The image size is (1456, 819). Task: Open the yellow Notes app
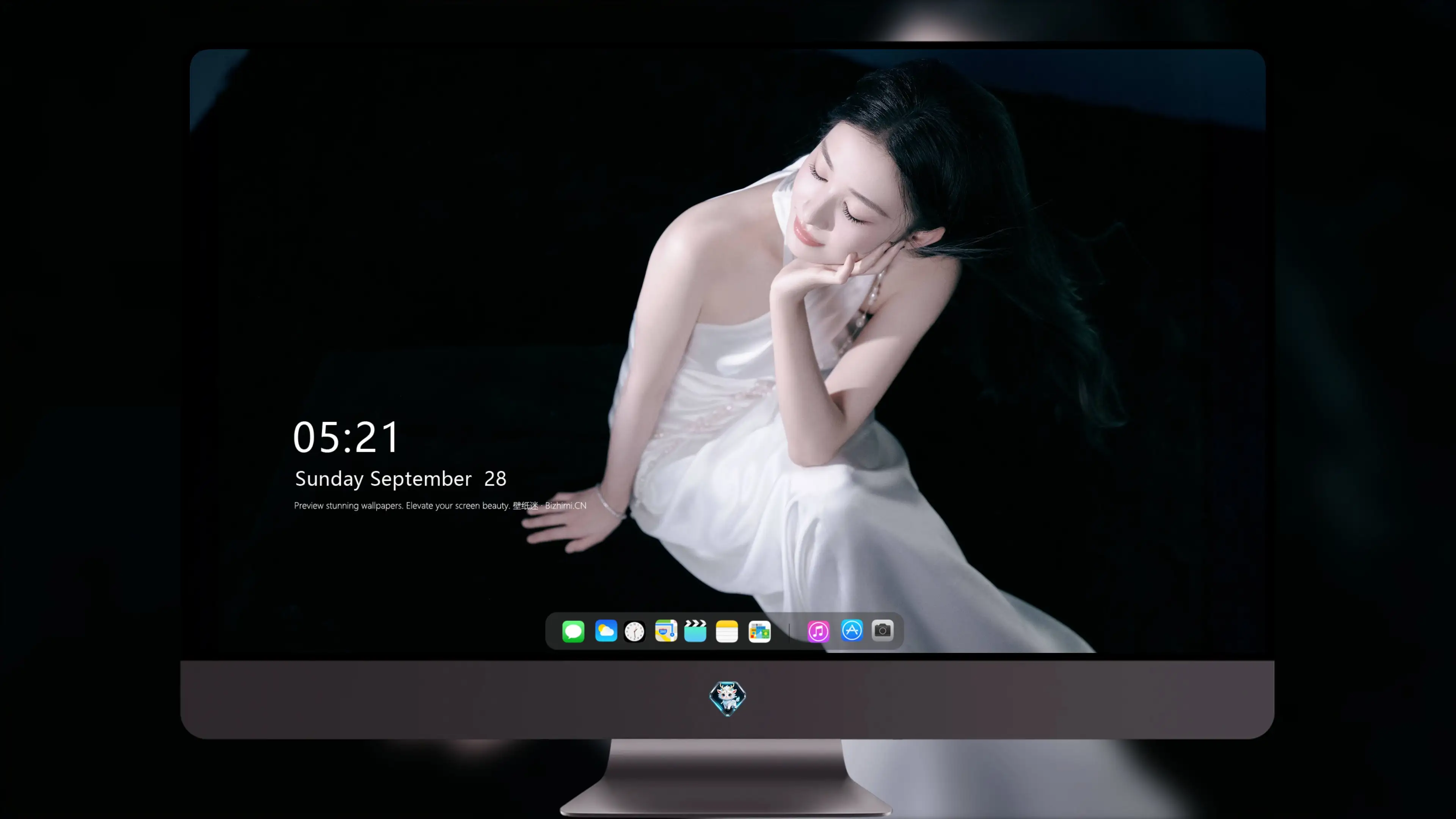pos(727,631)
